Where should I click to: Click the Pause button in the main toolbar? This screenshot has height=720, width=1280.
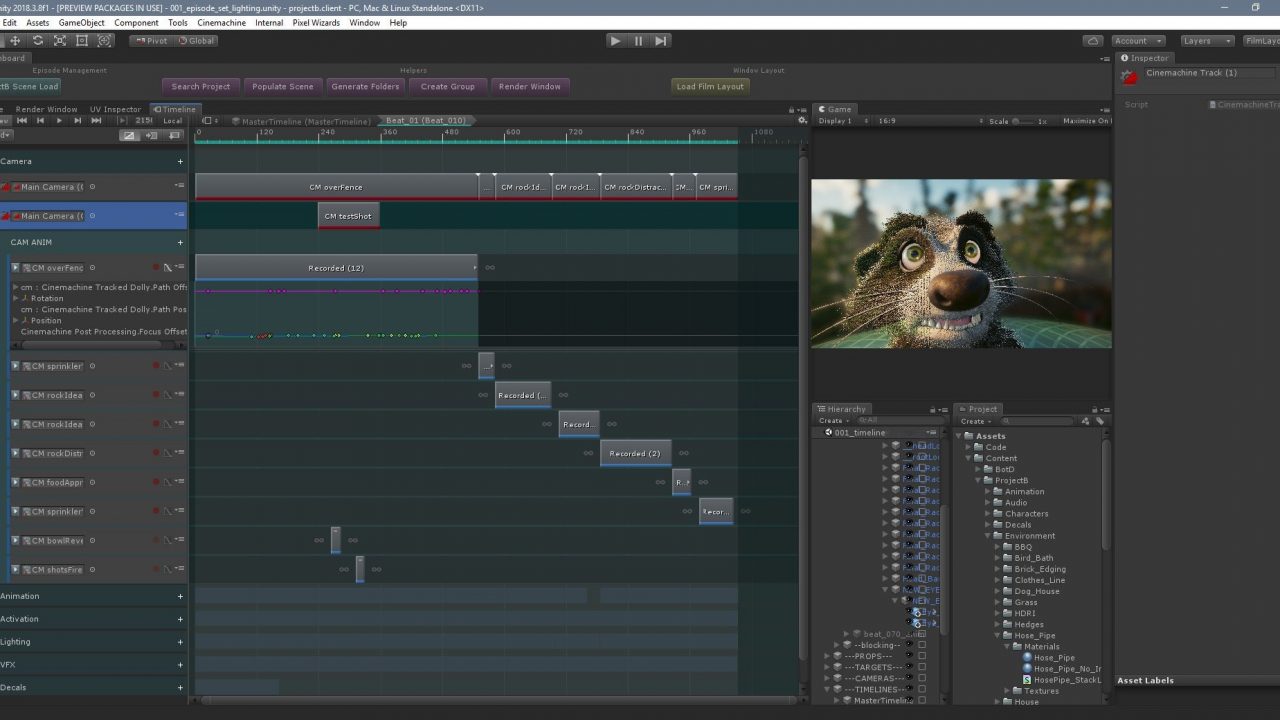(638, 41)
